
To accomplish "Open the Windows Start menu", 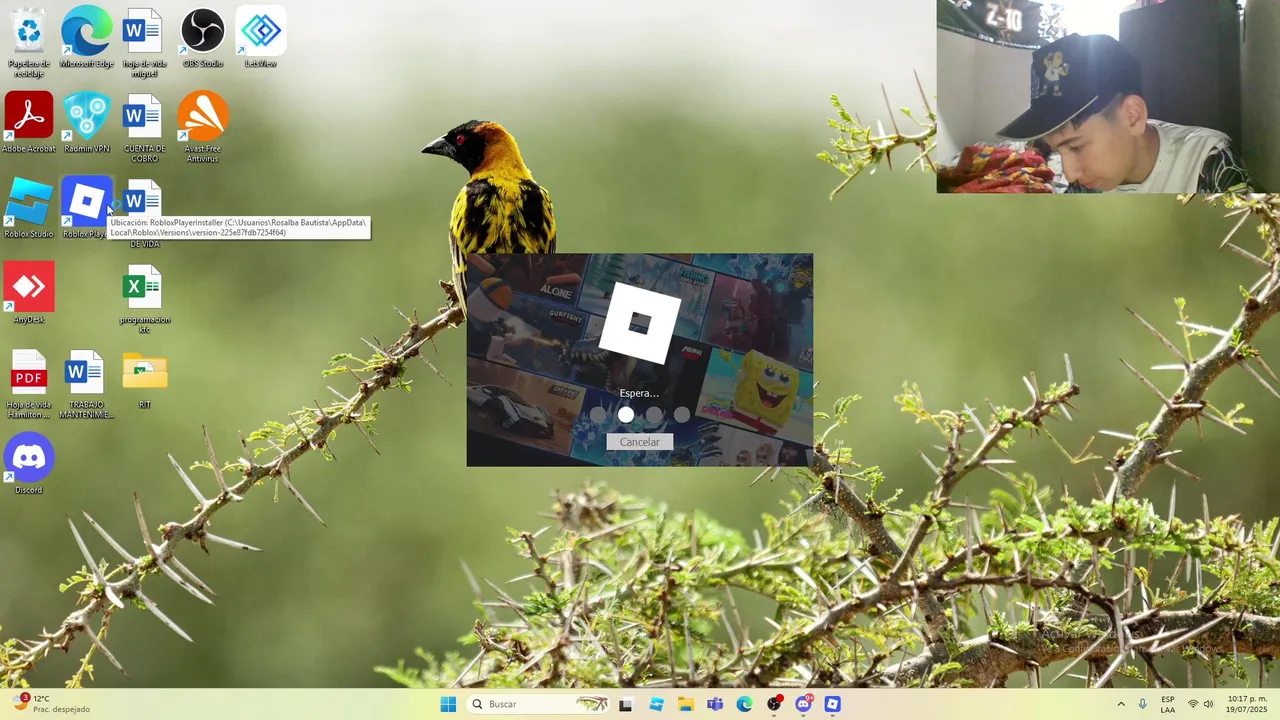I will (x=448, y=704).
